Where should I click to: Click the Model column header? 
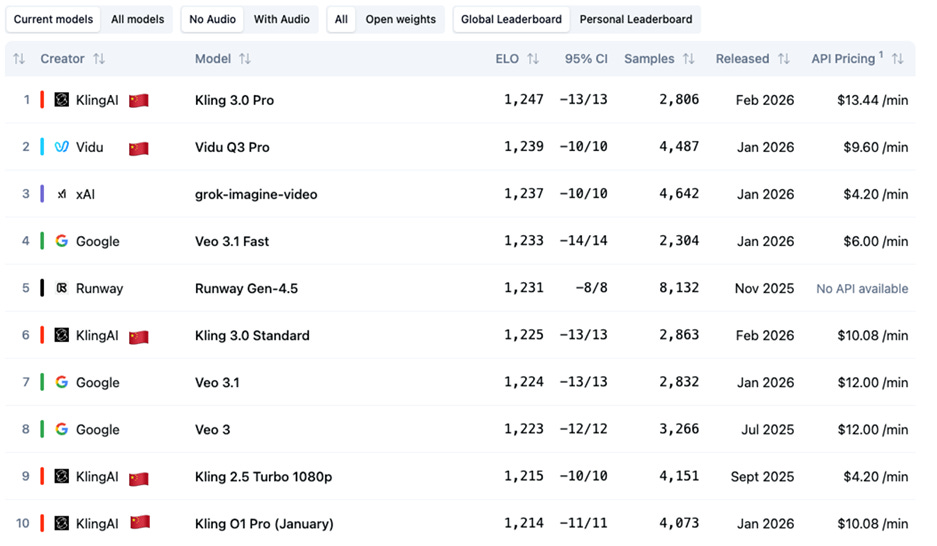(213, 59)
